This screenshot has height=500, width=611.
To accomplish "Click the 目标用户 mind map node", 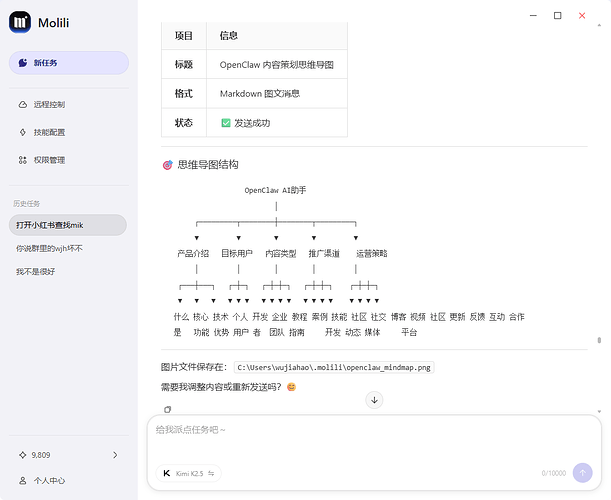I will coord(237,254).
